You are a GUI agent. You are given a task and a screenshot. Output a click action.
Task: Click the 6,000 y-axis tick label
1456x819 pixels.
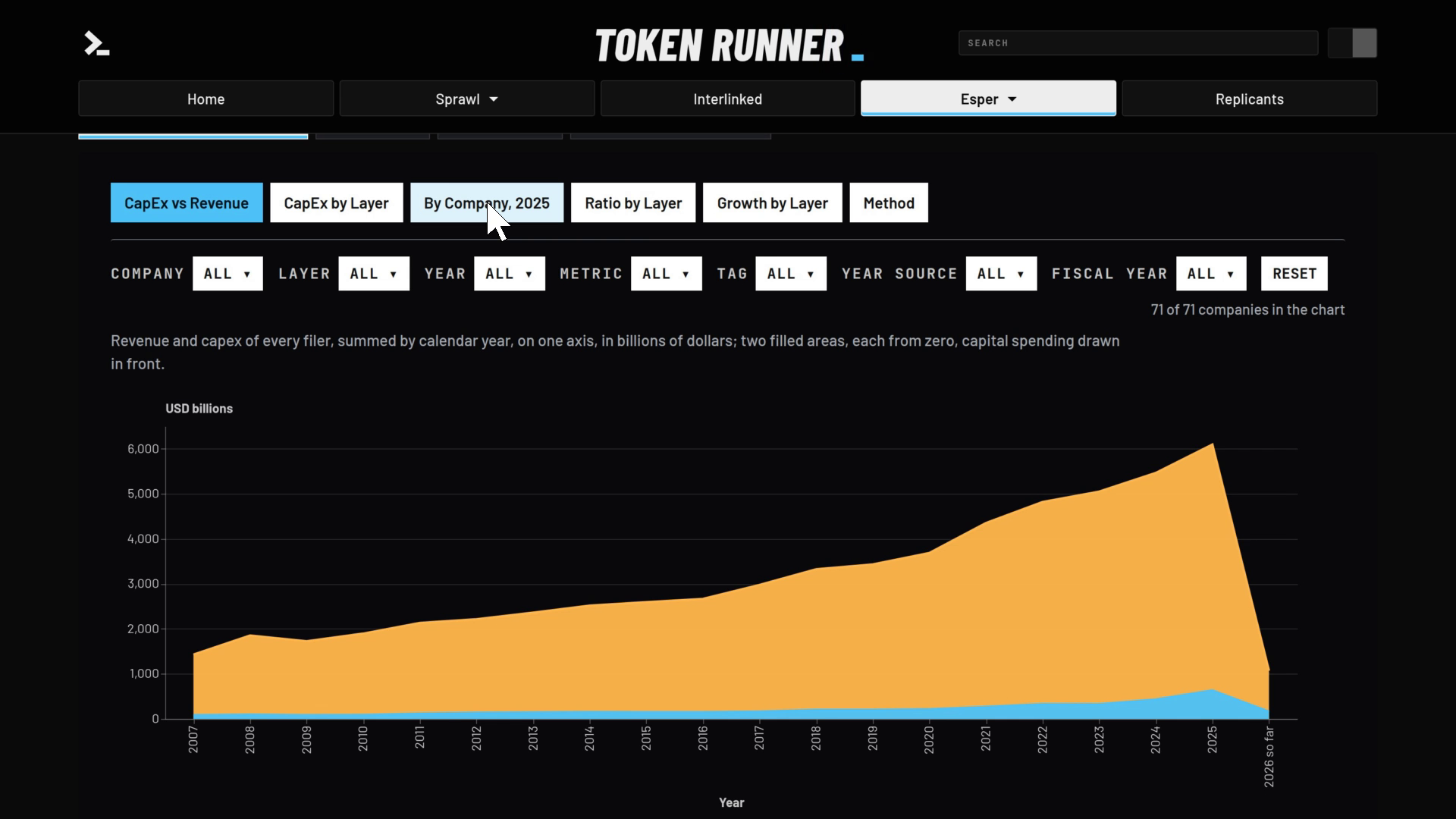point(143,449)
